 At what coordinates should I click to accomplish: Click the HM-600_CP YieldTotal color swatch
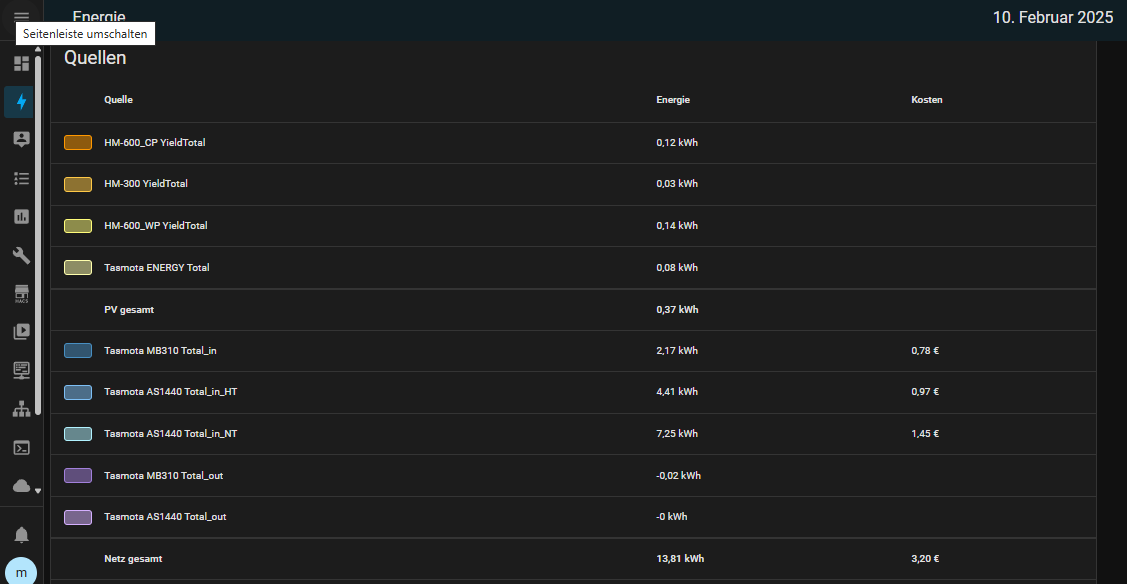(x=78, y=143)
